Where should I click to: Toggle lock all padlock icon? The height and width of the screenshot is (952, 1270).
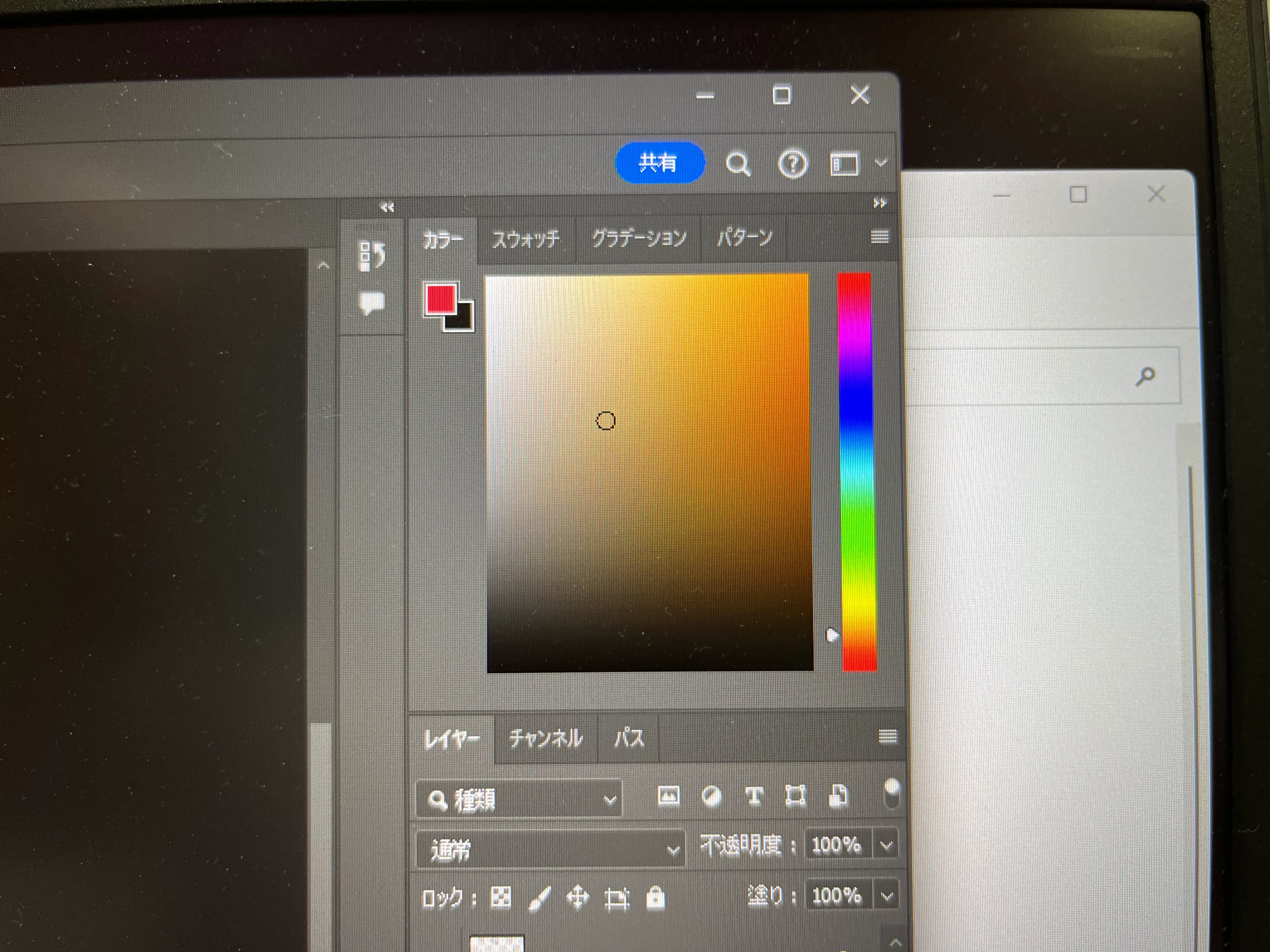[655, 898]
